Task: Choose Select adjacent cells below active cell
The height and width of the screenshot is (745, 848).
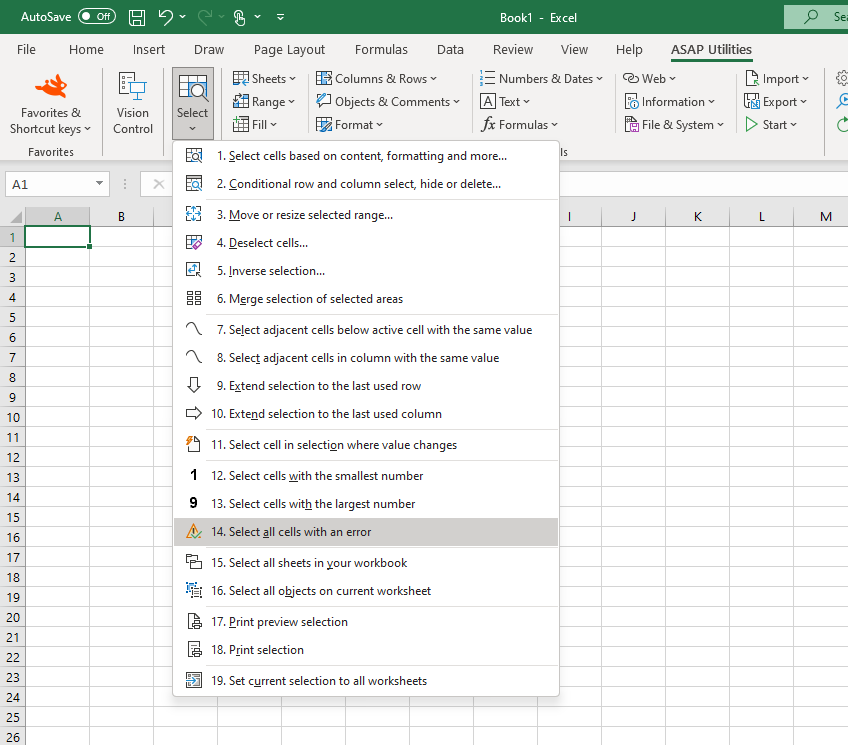Action: tap(366, 330)
